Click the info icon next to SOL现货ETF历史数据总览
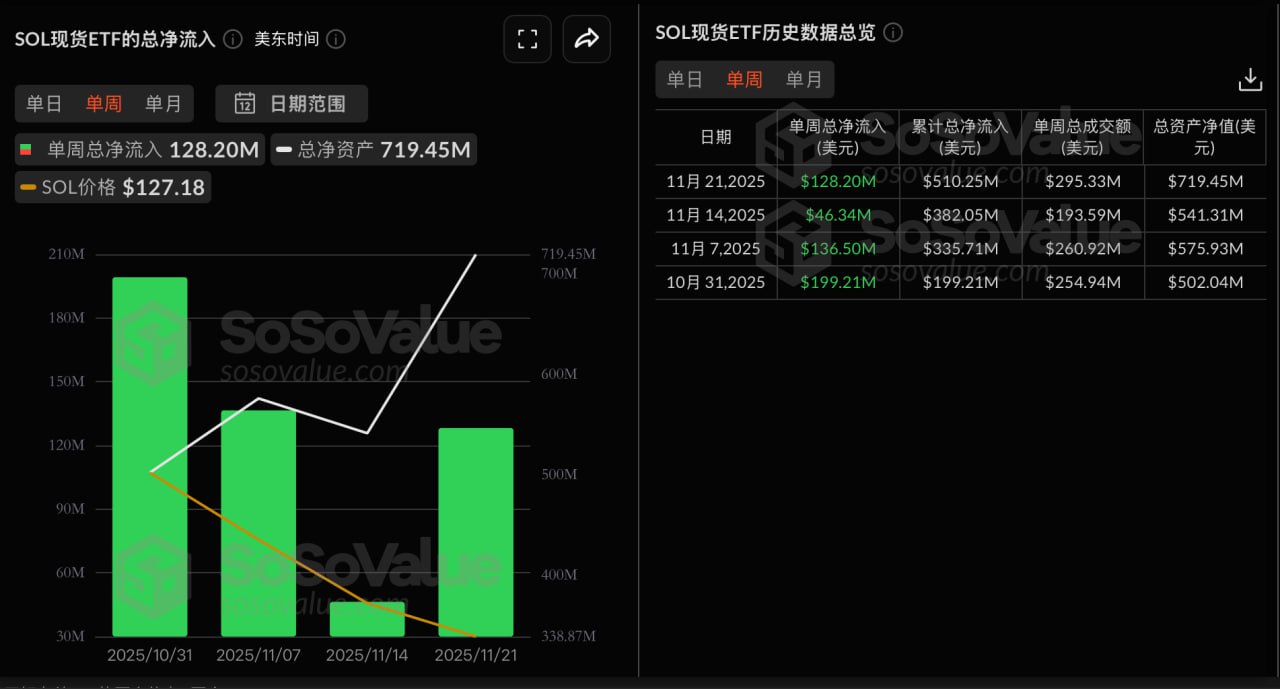 (893, 32)
